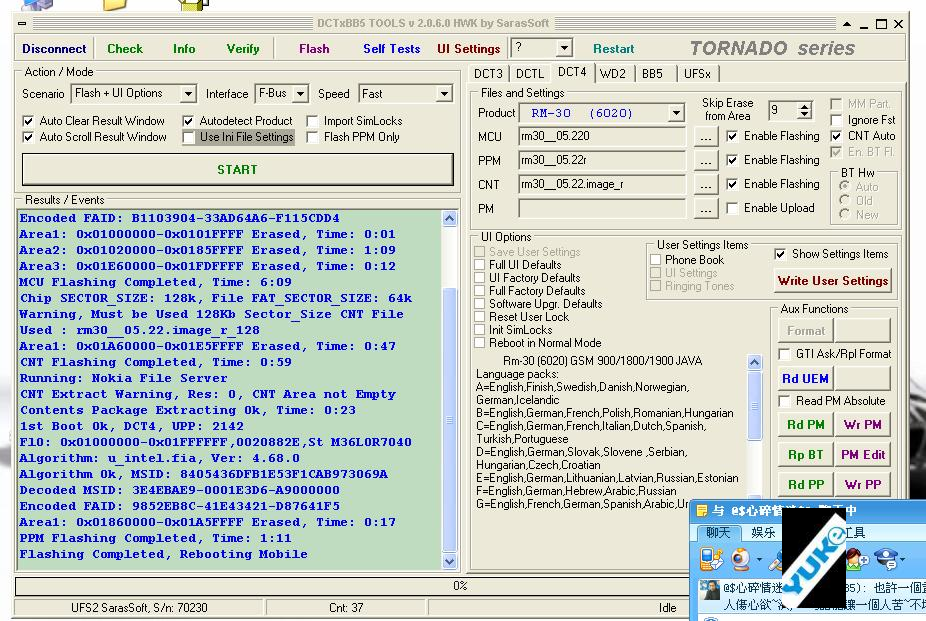Image resolution: width=926 pixels, height=621 pixels.
Task: Check Enable Upload for the PM file
Action: tap(732, 208)
